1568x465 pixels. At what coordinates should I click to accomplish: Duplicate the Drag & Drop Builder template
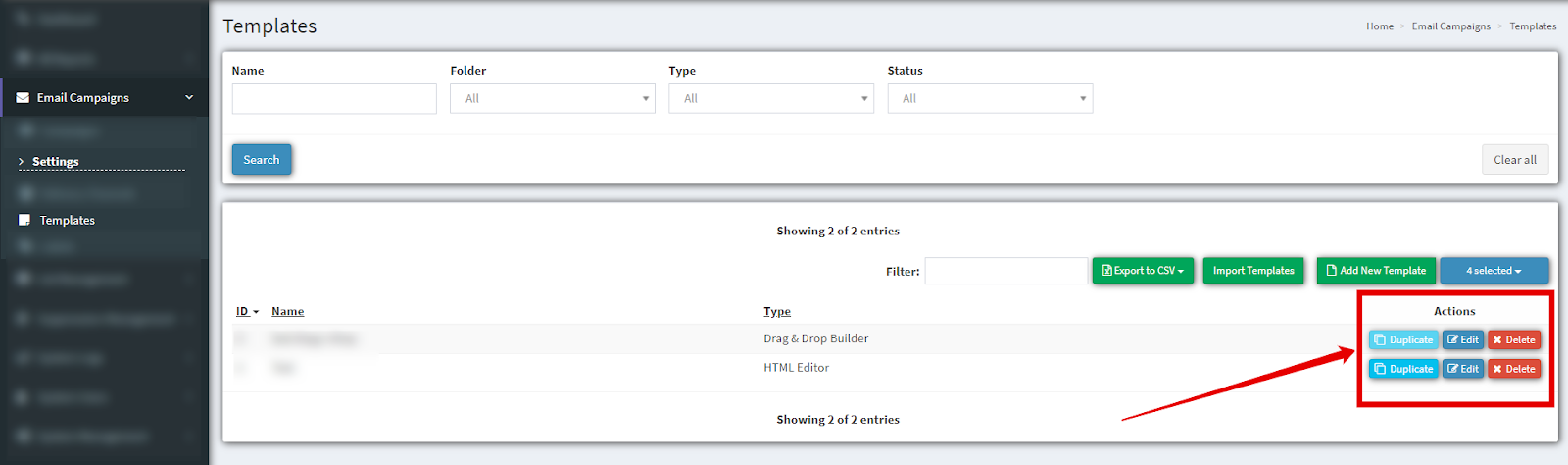point(1403,340)
